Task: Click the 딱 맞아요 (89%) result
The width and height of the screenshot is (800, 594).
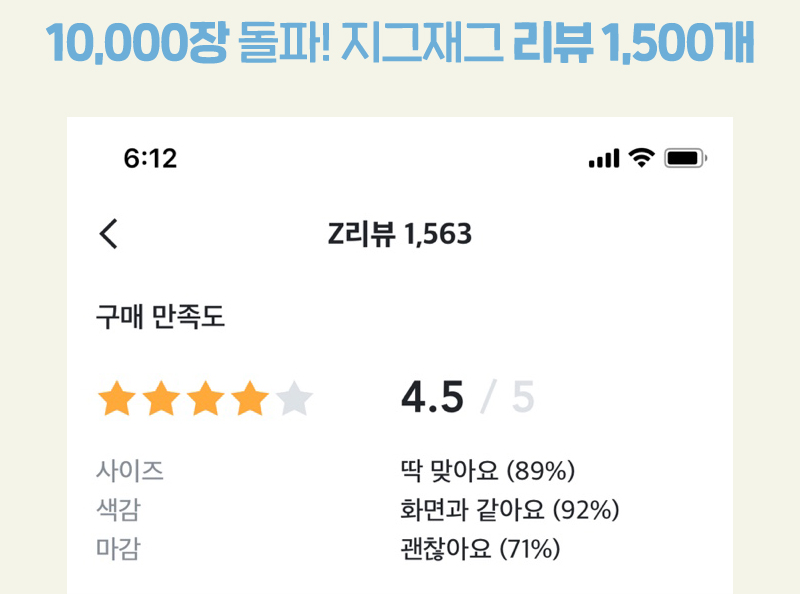Action: pyautogui.click(x=487, y=470)
